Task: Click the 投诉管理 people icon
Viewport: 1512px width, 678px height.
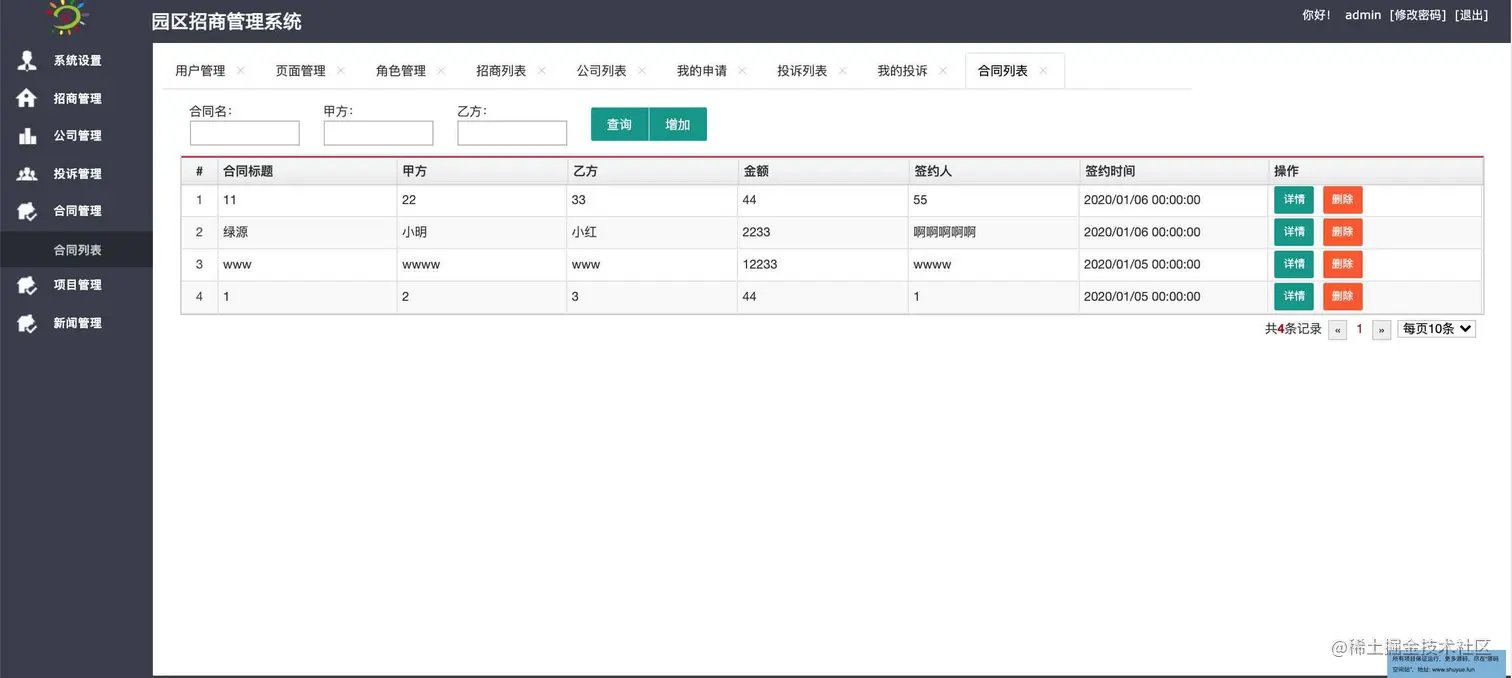Action: (27, 173)
